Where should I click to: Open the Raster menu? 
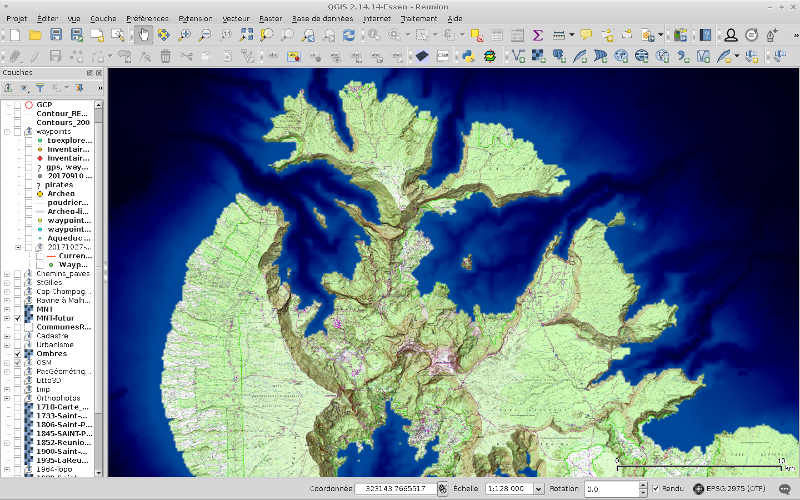coord(270,18)
